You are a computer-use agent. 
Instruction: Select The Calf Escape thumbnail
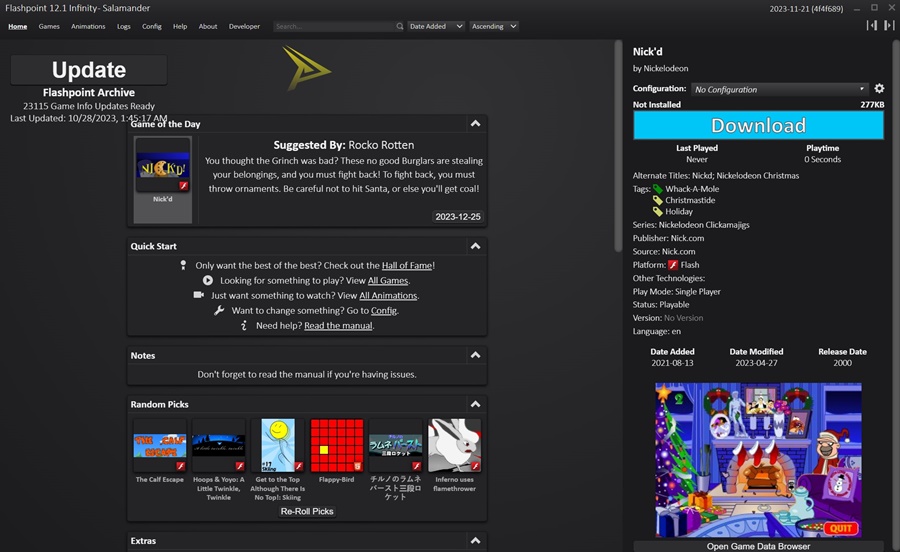click(160, 445)
